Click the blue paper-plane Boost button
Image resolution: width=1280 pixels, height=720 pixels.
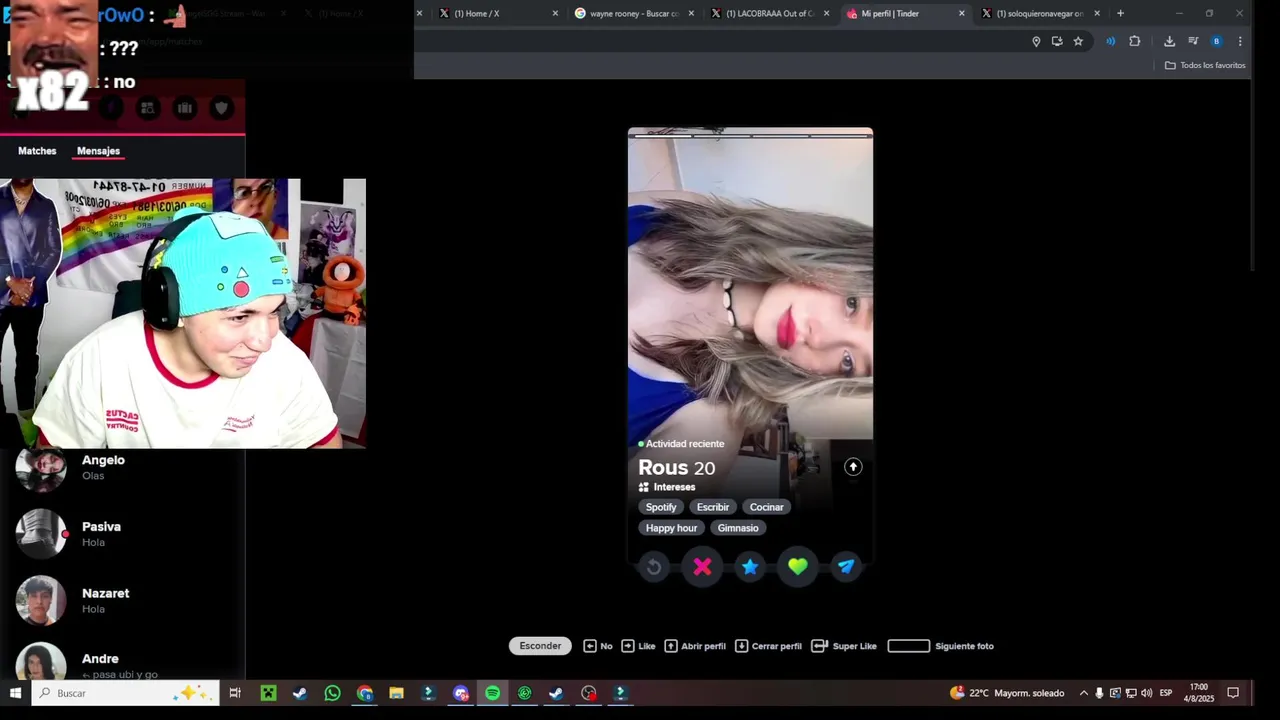846,567
